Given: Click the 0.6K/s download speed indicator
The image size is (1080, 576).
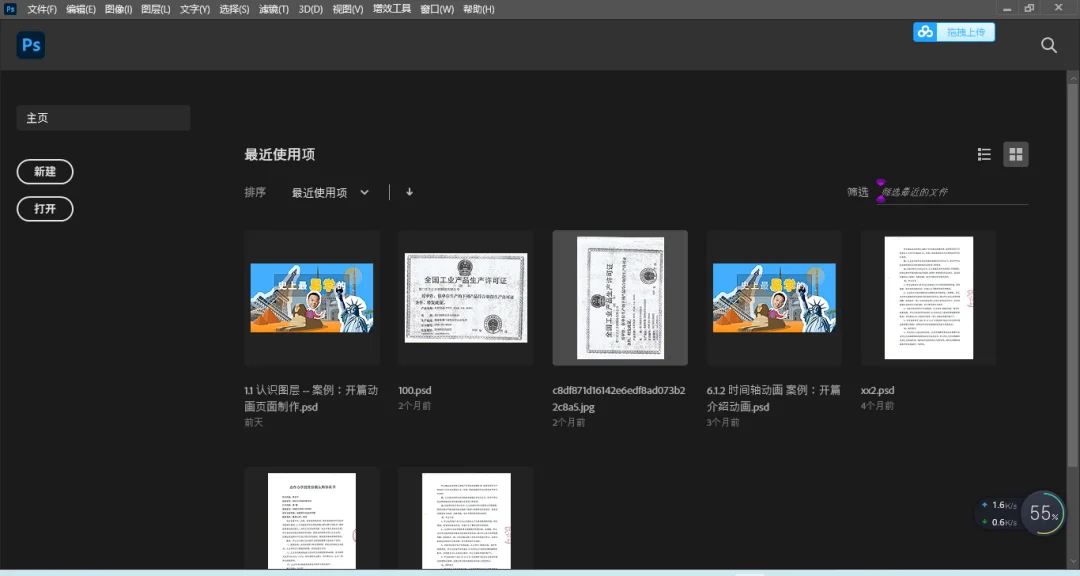Looking at the screenshot, I should pos(1000,522).
